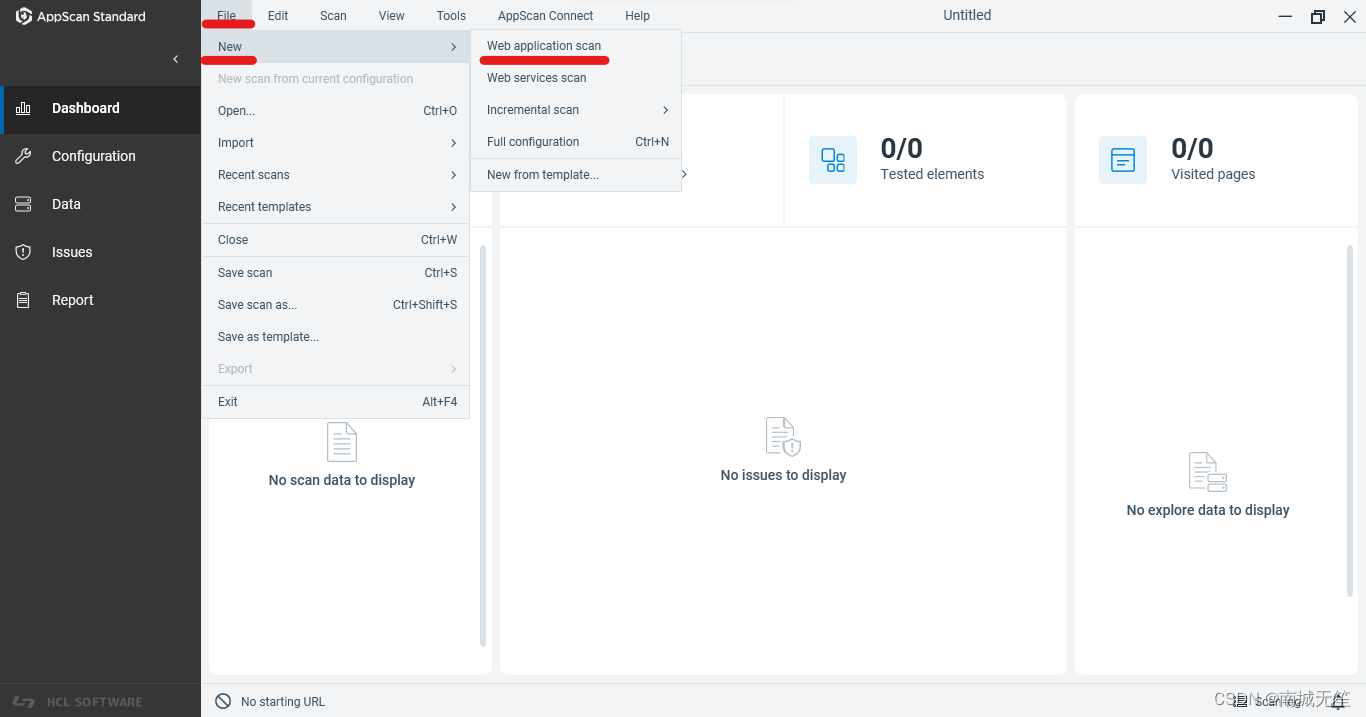Click the No explore data icon
The height and width of the screenshot is (717, 1366).
click(1208, 472)
